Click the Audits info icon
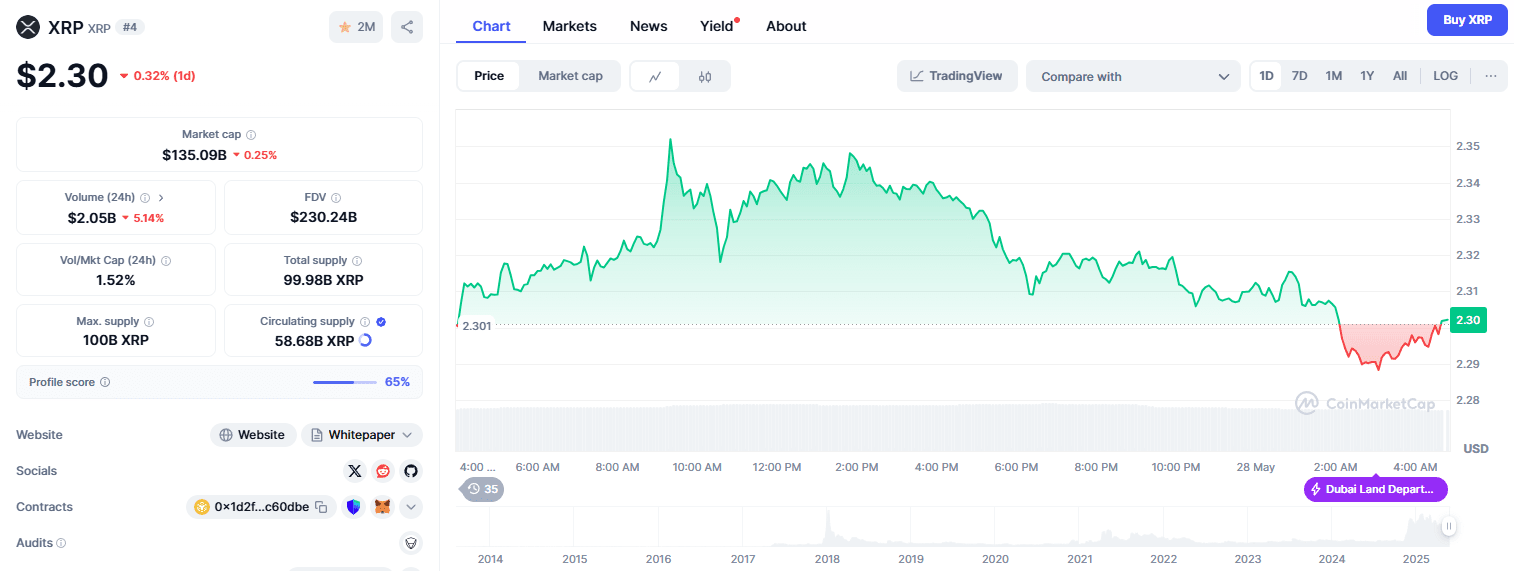The height and width of the screenshot is (571, 1514). tap(61, 543)
